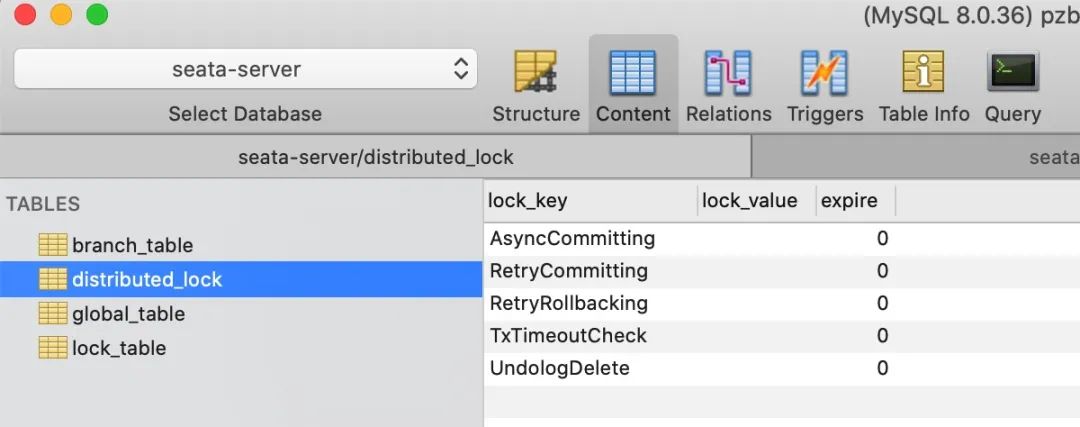
Task: Click the branch_table table icon
Action: tap(52, 245)
